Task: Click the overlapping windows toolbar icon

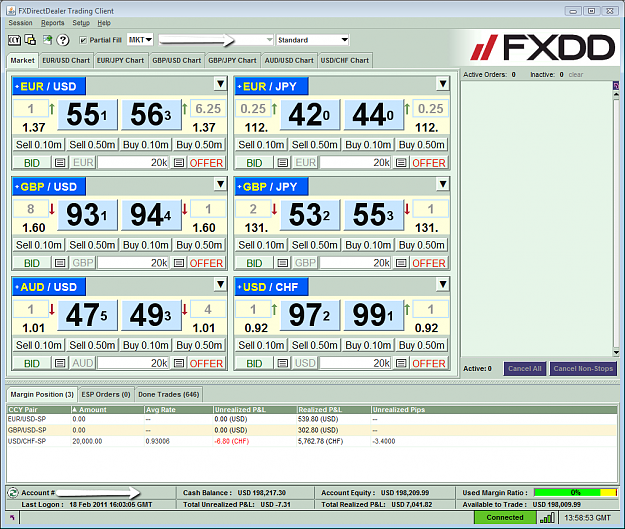Action: click(31, 40)
